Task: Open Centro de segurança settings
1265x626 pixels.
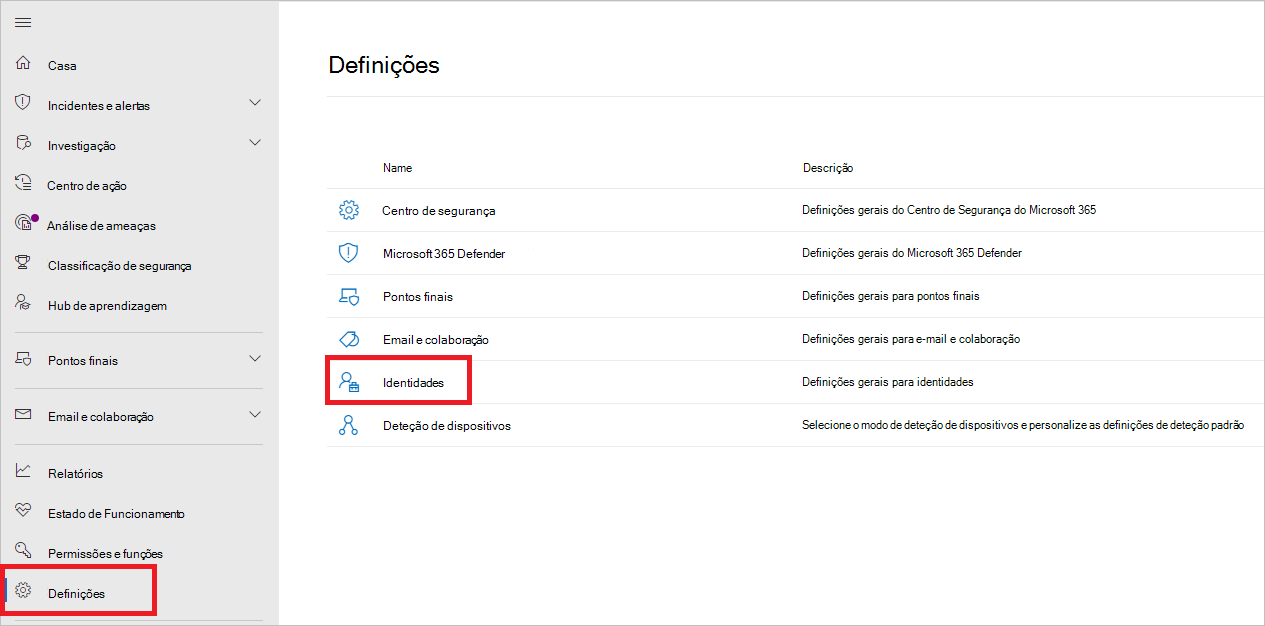Action: point(438,211)
